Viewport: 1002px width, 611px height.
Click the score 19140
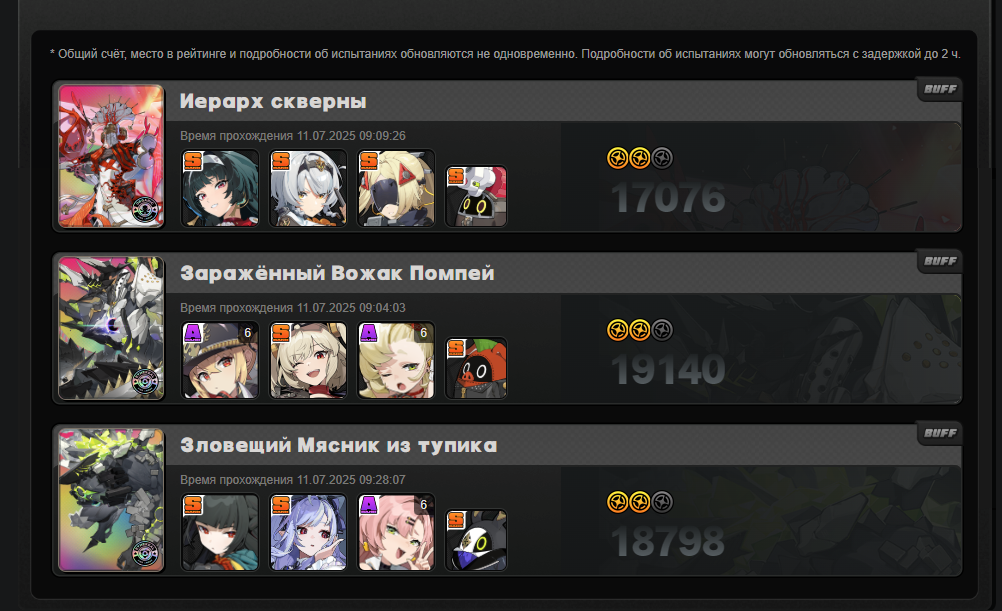[x=668, y=369]
